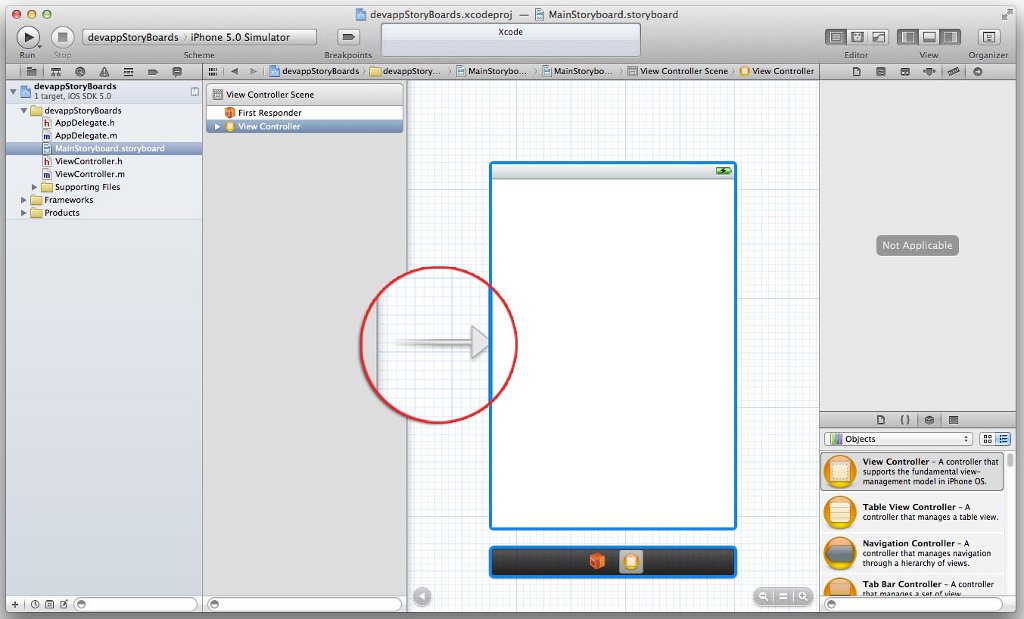Switch to the Assistant editor

[857, 37]
